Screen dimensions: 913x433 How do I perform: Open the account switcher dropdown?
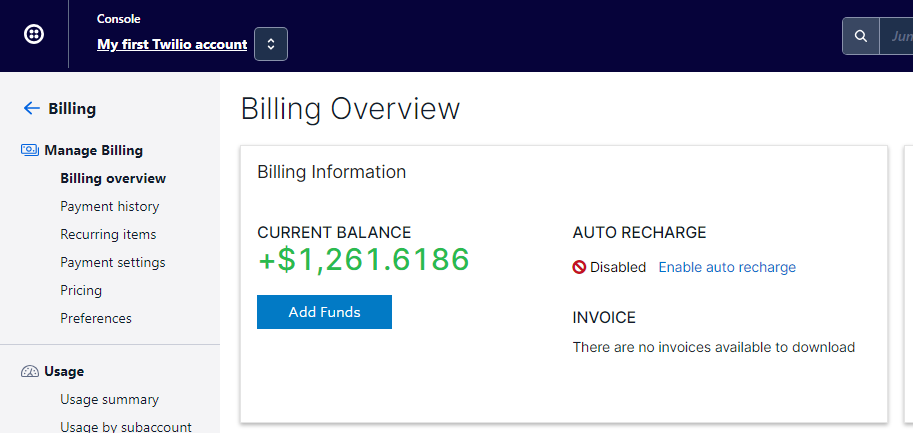click(x=271, y=44)
